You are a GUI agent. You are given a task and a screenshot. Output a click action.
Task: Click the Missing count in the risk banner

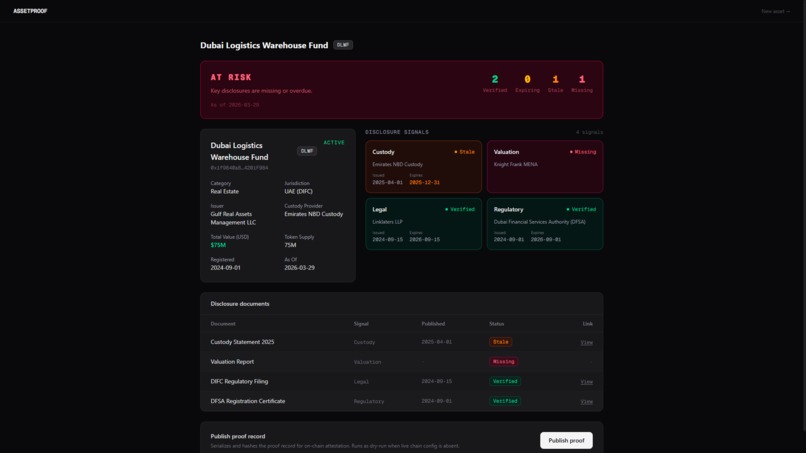coord(582,80)
